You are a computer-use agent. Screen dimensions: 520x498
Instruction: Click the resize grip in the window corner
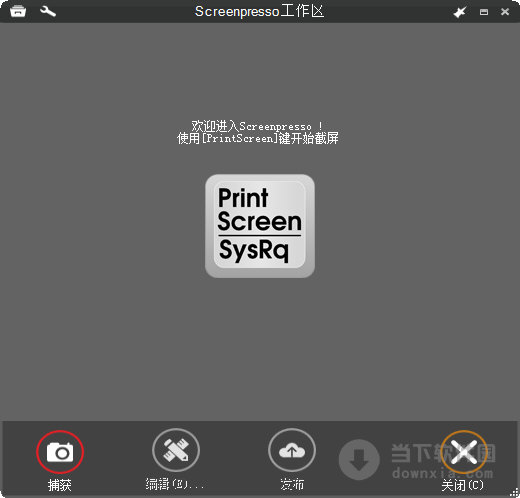pyautogui.click(x=515, y=493)
